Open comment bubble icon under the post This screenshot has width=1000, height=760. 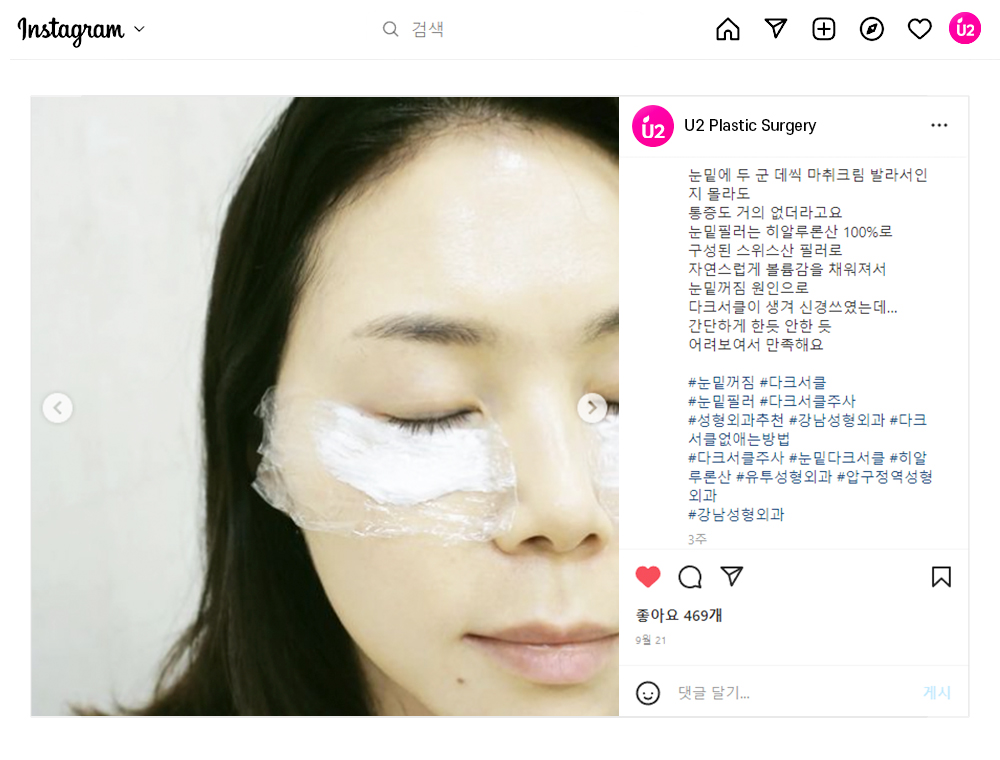[689, 576]
